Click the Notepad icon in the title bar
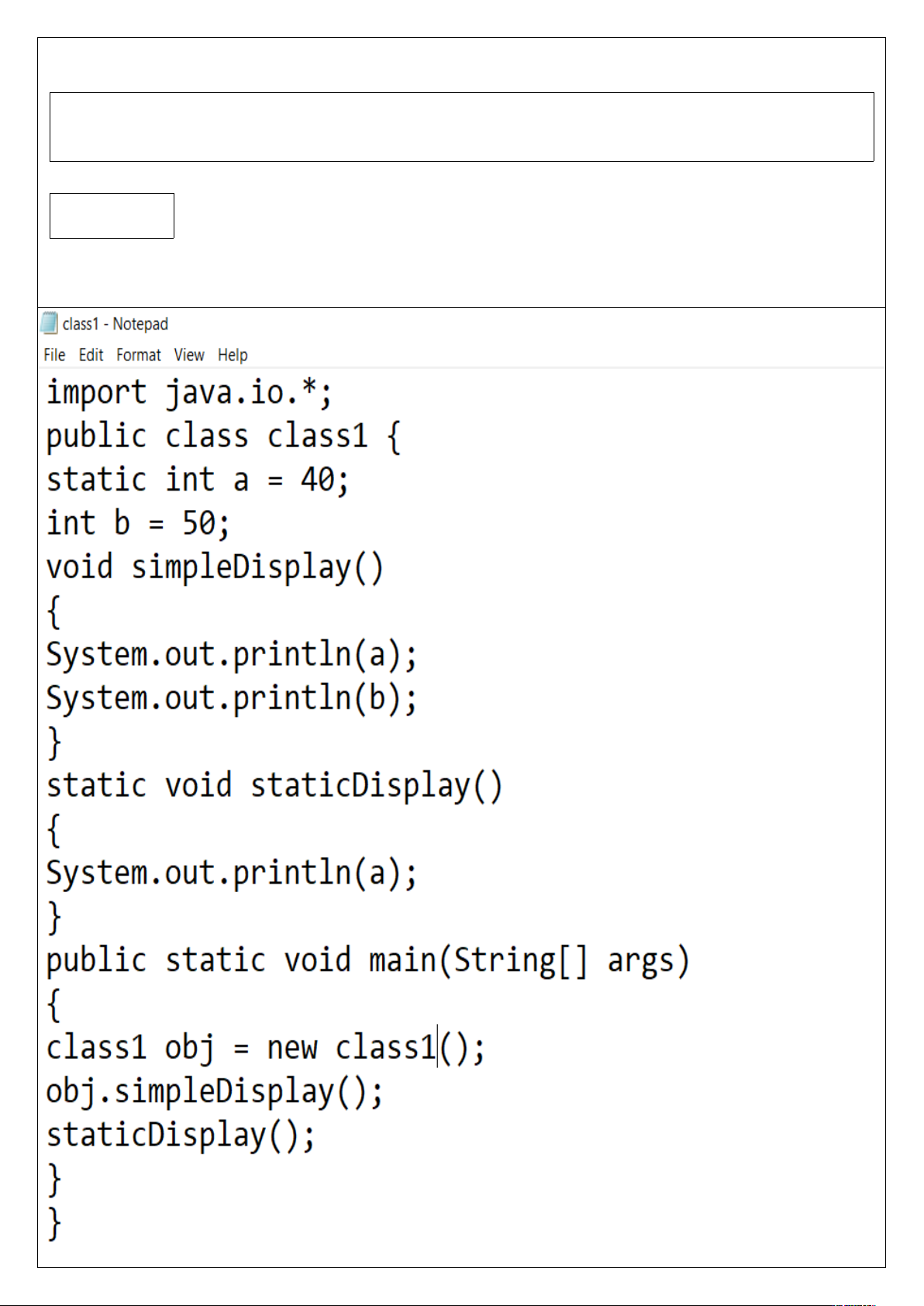This screenshot has height=1306, width=924. tap(49, 322)
